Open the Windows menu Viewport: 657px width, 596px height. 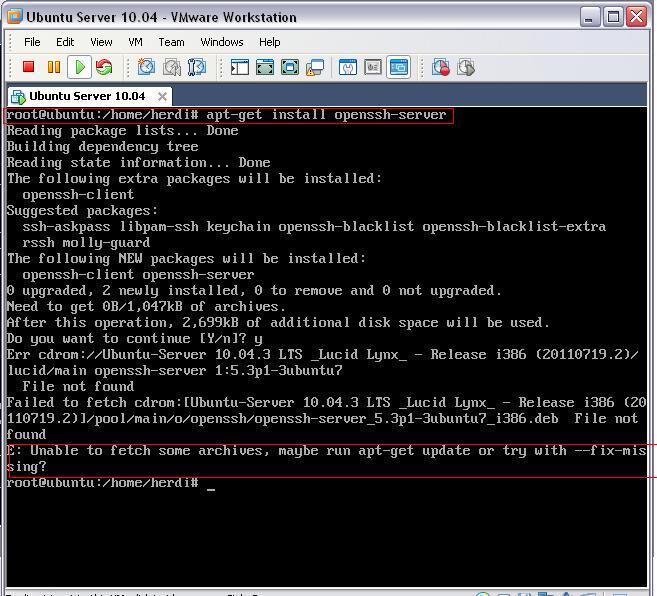pos(222,42)
